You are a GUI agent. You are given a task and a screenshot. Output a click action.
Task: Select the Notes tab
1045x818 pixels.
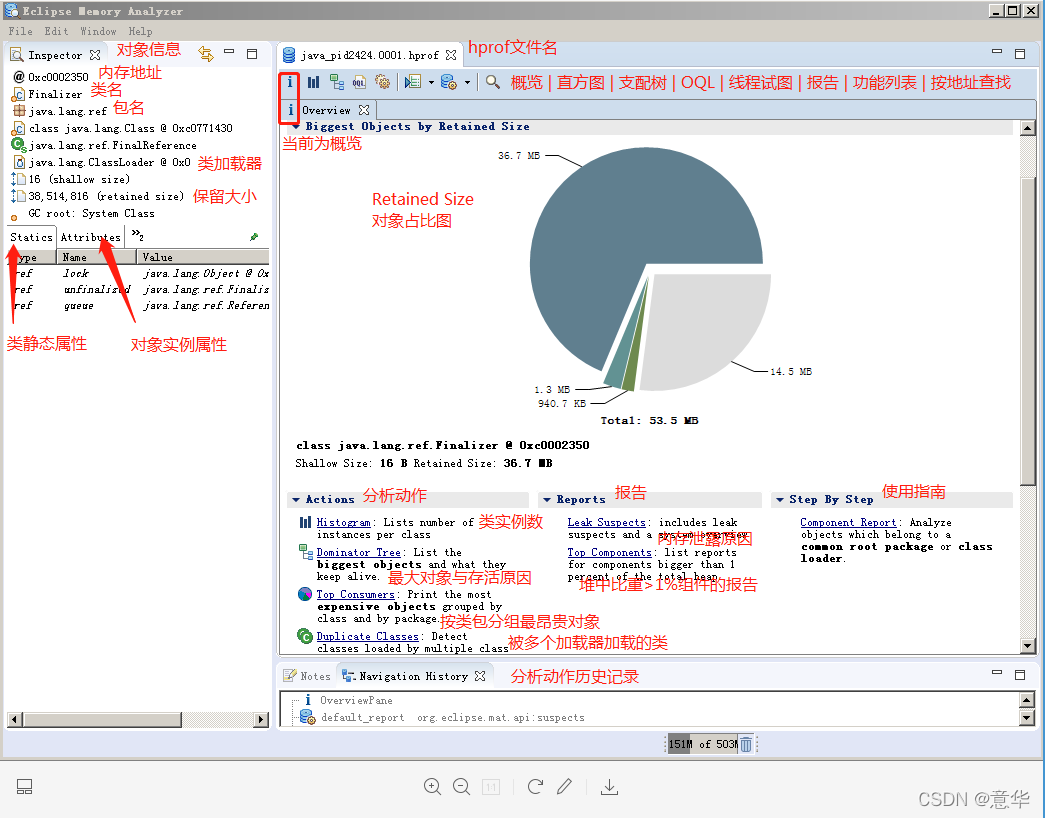[307, 676]
